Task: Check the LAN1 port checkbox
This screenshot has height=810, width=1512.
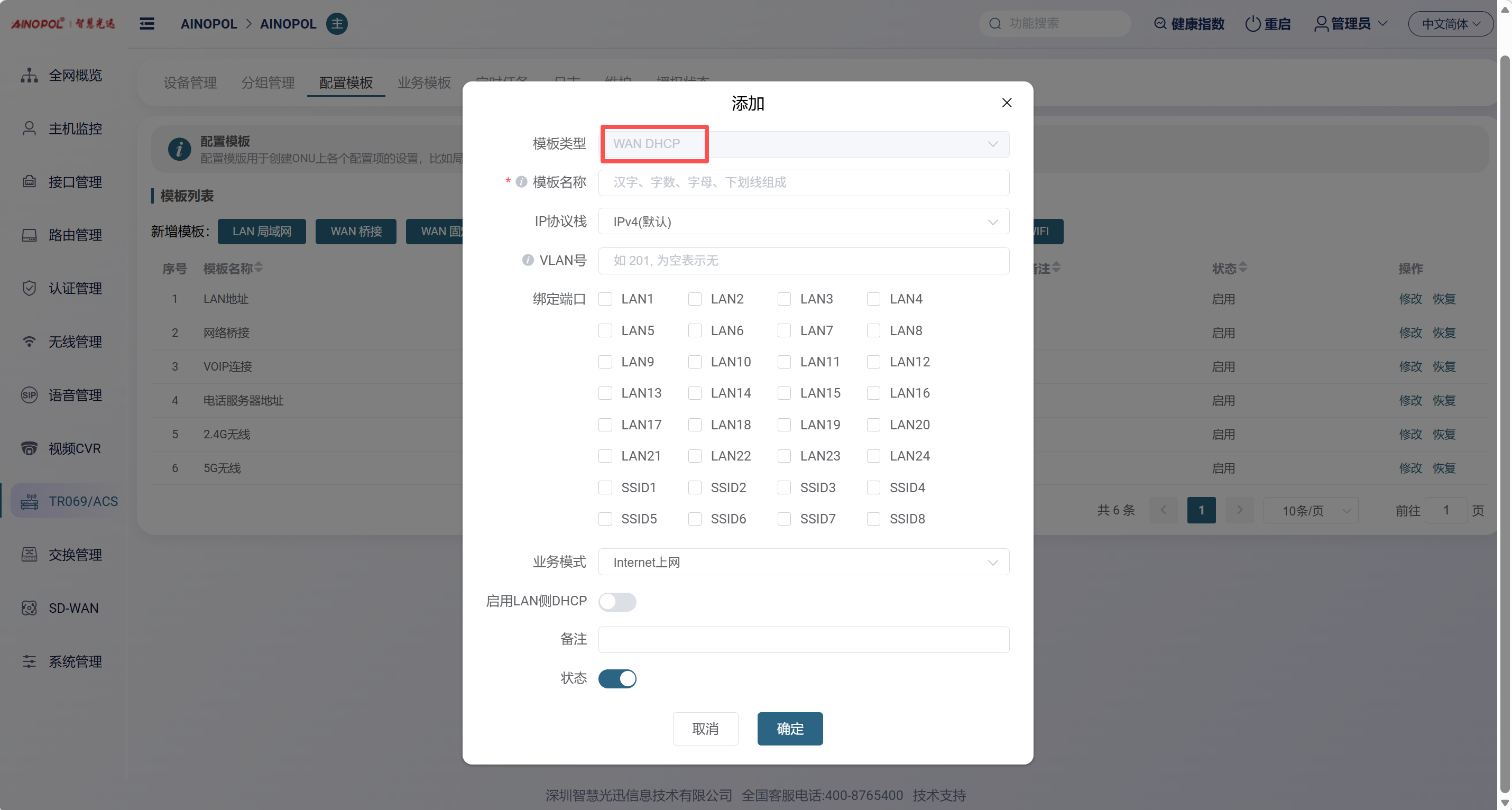Action: coord(605,299)
